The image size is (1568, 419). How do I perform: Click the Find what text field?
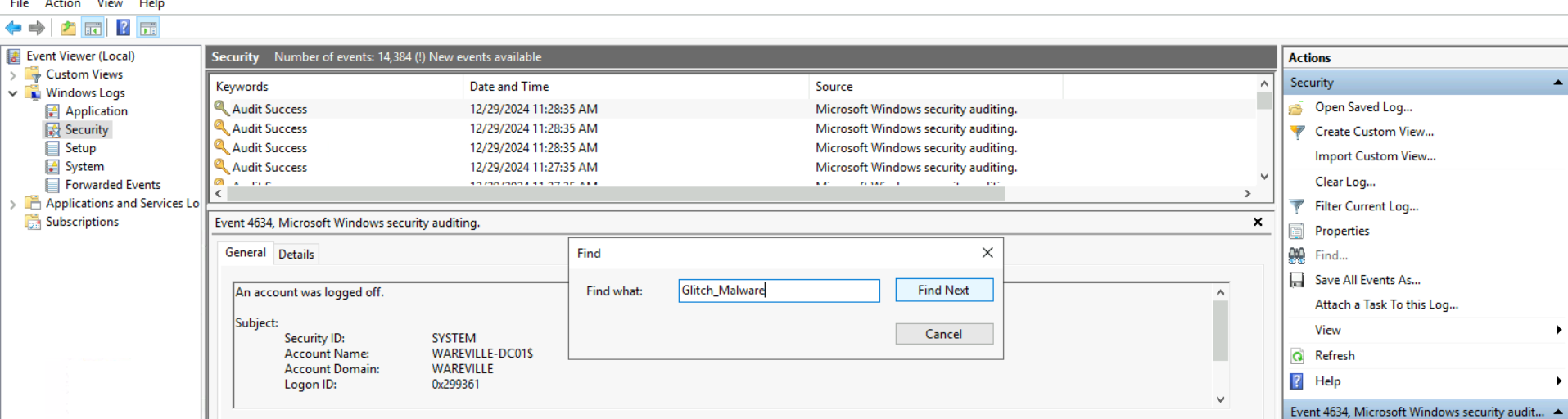(x=778, y=291)
